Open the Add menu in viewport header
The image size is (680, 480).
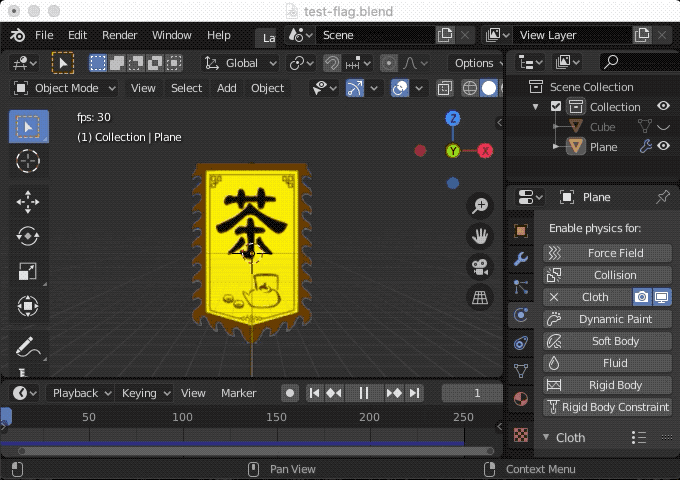coord(227,88)
